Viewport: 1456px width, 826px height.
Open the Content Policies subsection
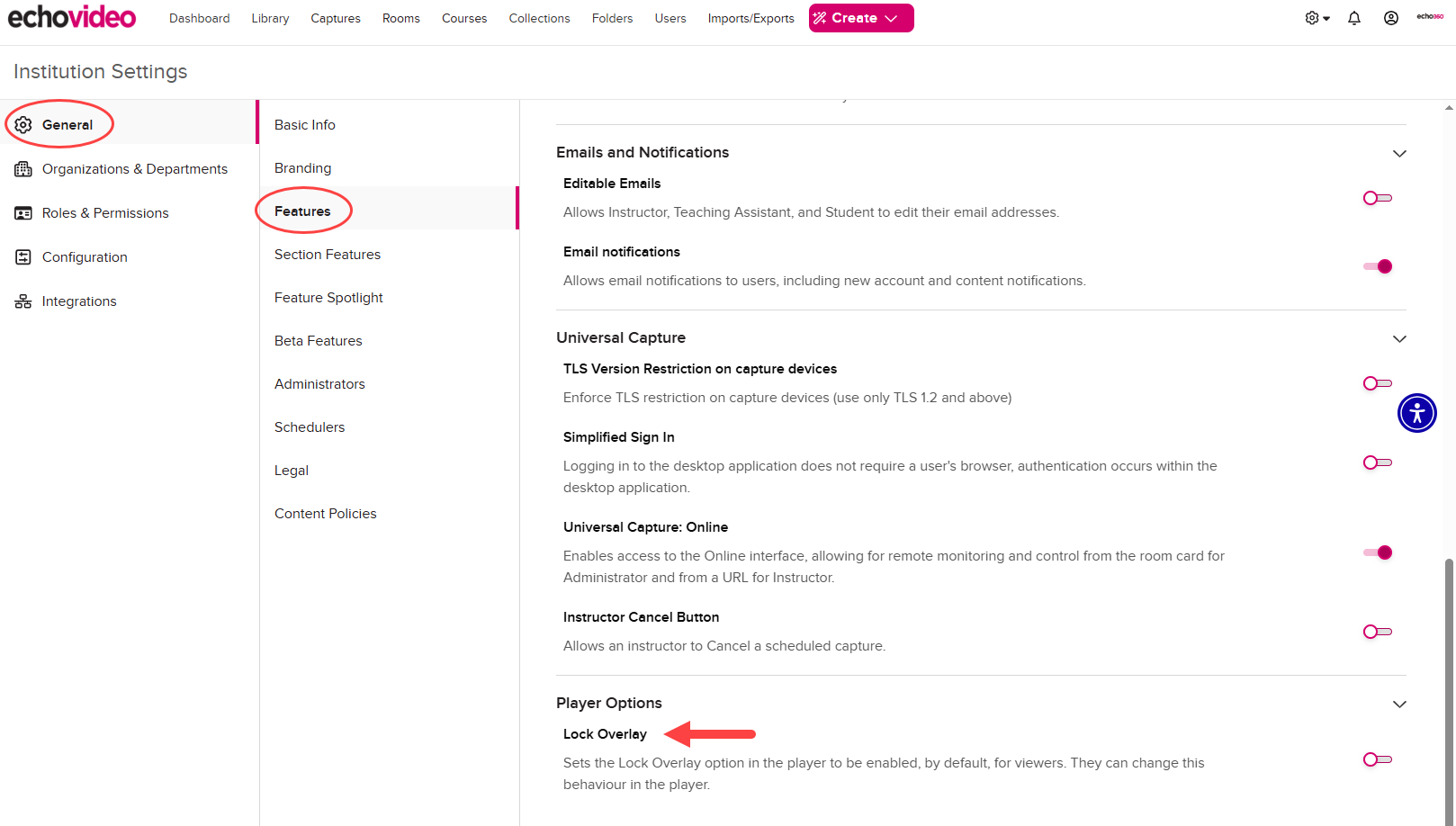(x=390, y=514)
